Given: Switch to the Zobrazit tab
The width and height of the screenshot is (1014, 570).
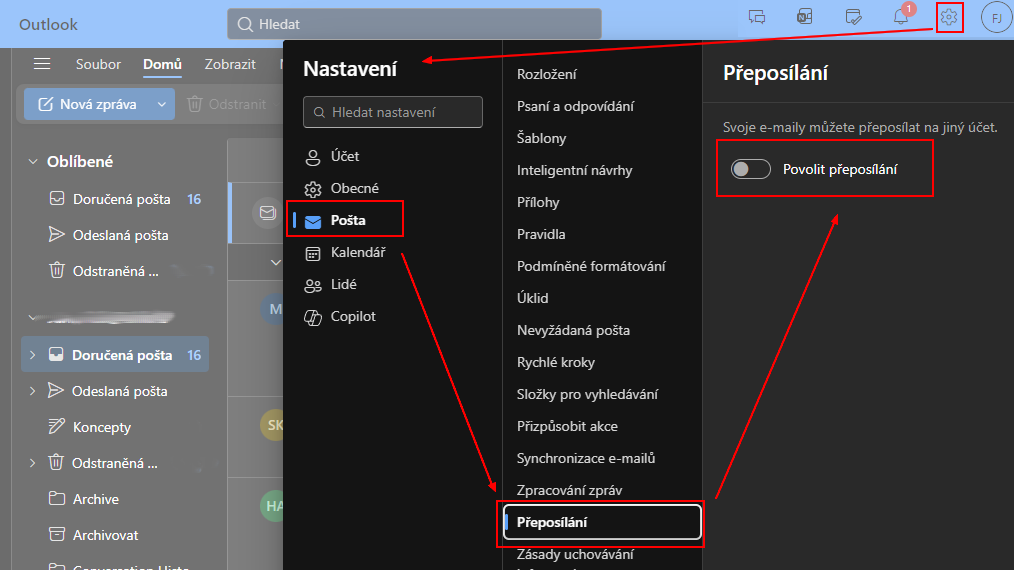Looking at the screenshot, I should point(229,64).
